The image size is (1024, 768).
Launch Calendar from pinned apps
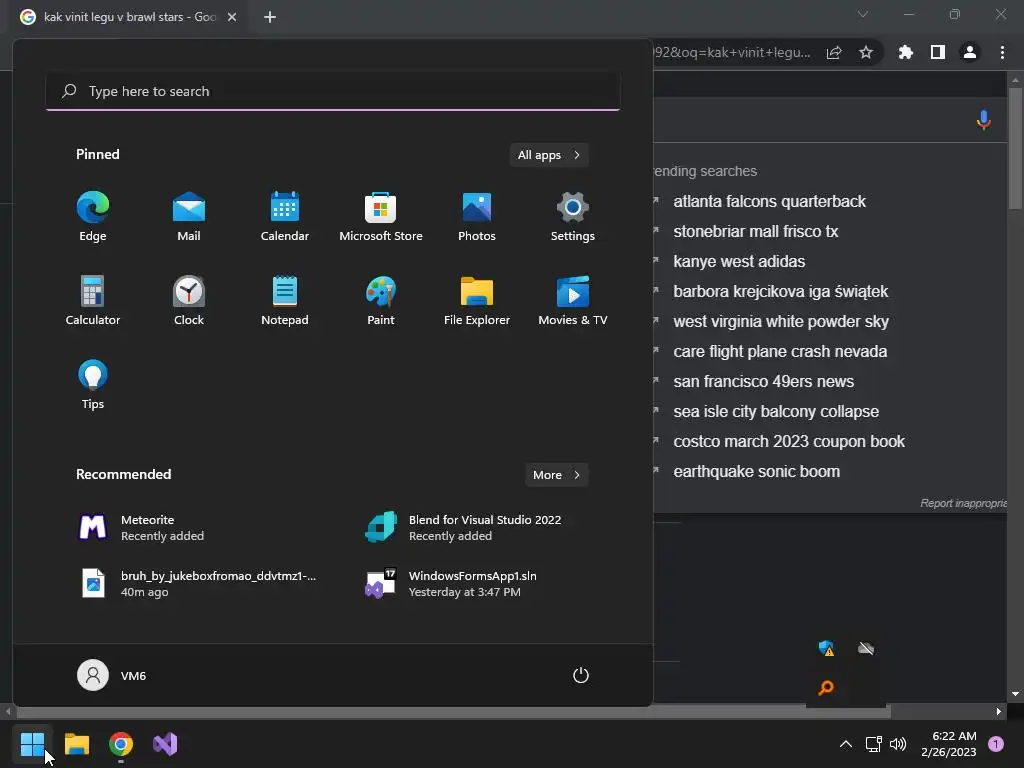pyautogui.click(x=285, y=217)
